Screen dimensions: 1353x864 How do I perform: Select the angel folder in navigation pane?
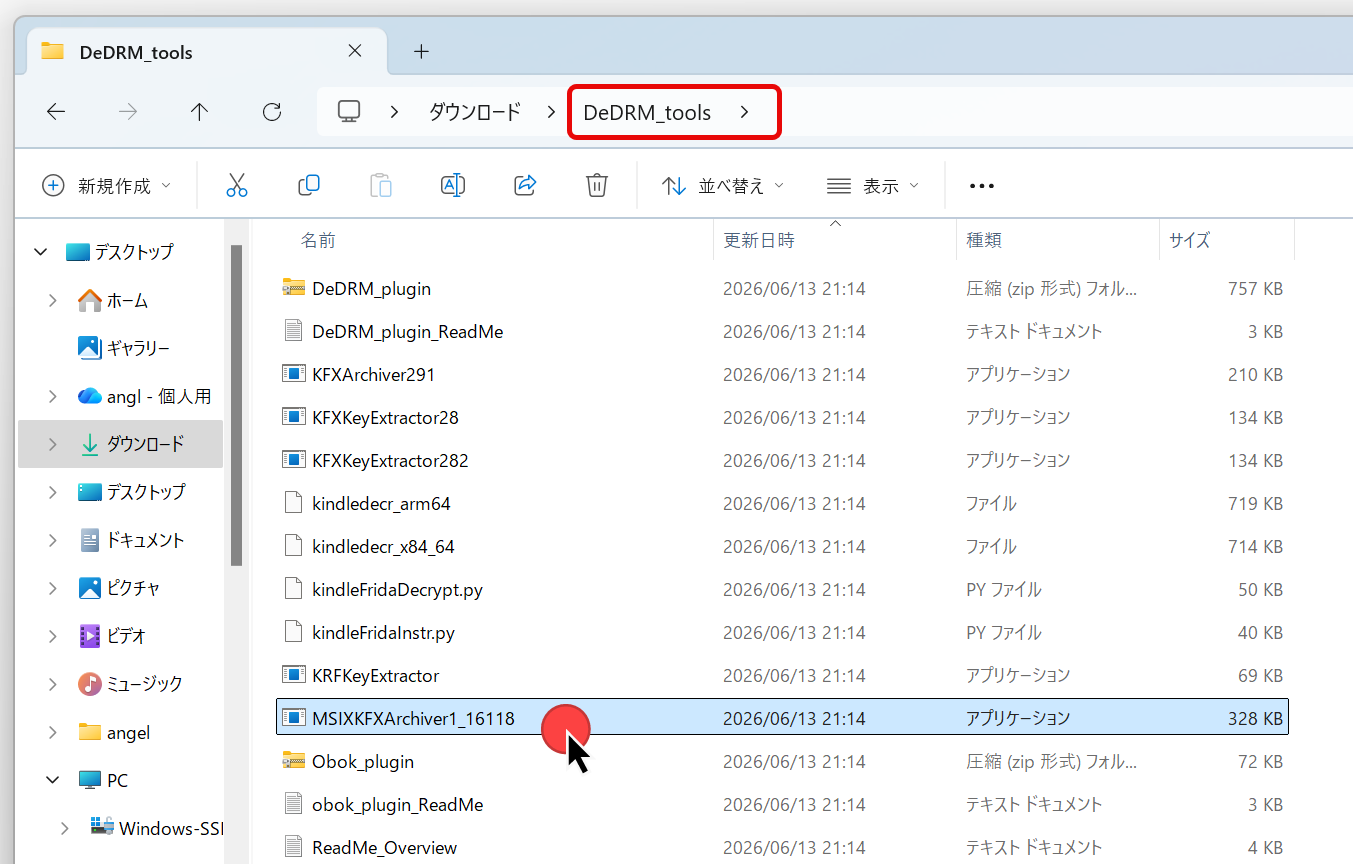(128, 732)
